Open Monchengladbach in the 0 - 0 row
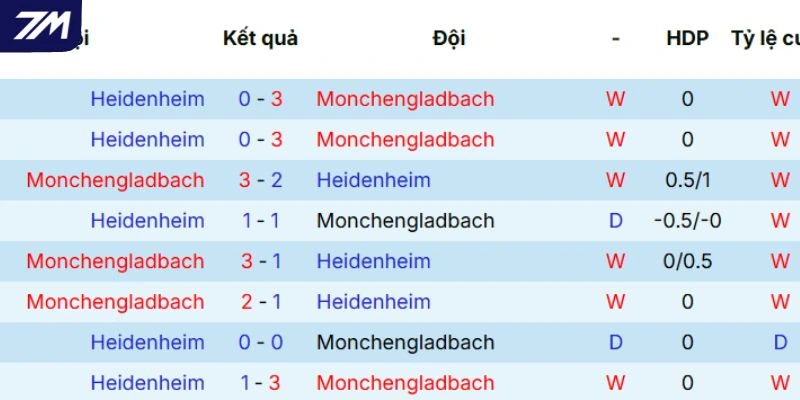 pyautogui.click(x=405, y=343)
